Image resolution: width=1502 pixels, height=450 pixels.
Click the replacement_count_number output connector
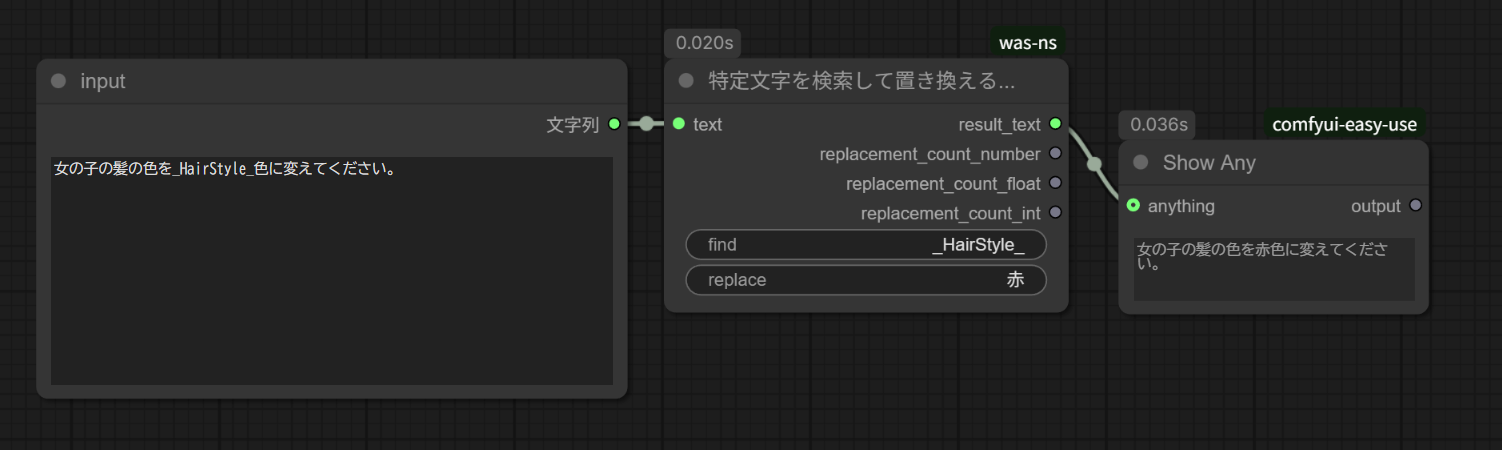(1055, 154)
